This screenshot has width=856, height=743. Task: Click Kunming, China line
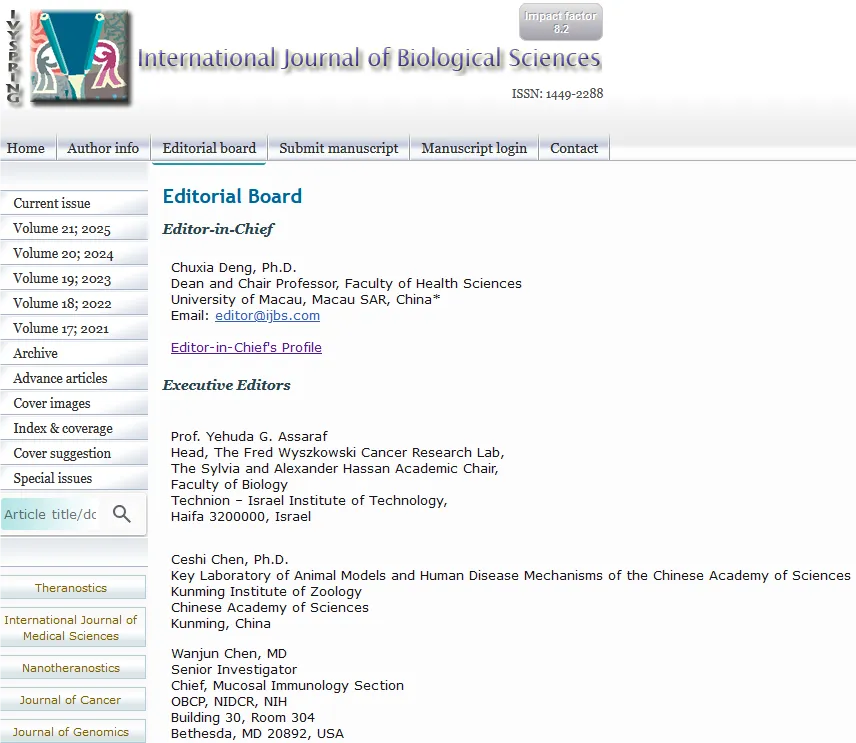pyautogui.click(x=221, y=623)
